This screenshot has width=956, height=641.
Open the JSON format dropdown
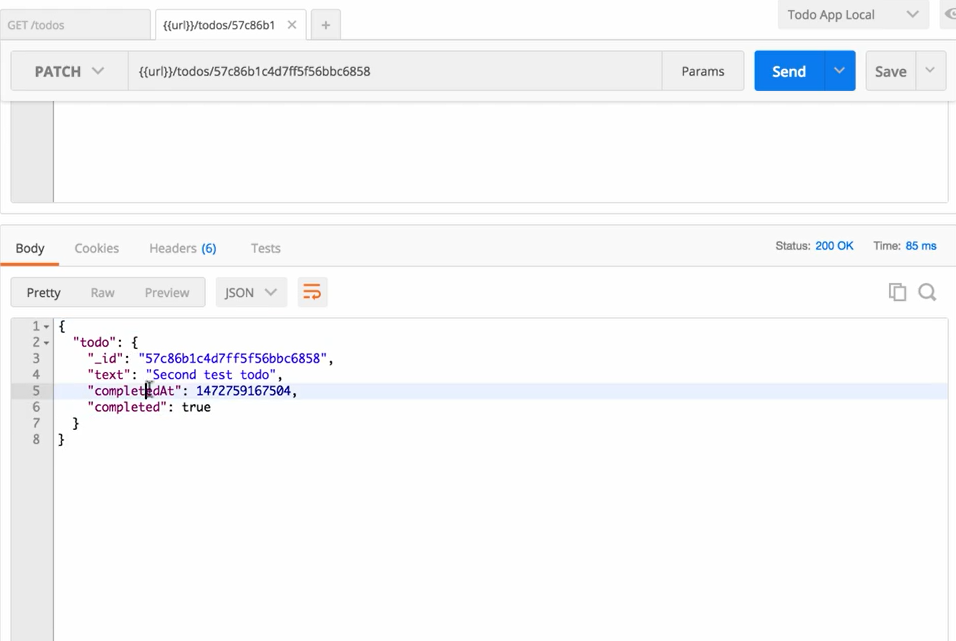[x=250, y=292]
